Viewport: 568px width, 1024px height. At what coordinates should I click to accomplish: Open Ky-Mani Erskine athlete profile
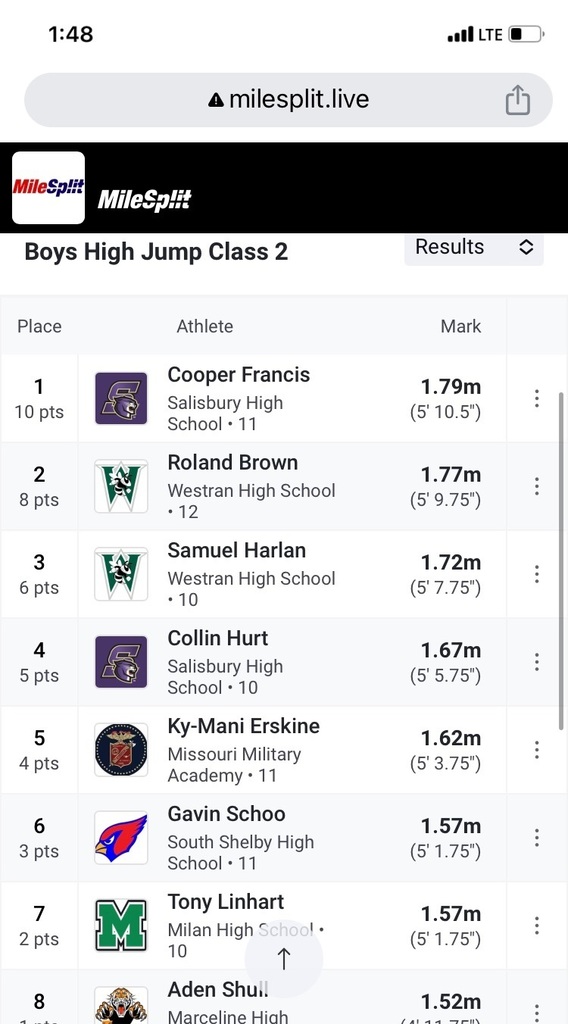pyautogui.click(x=244, y=726)
